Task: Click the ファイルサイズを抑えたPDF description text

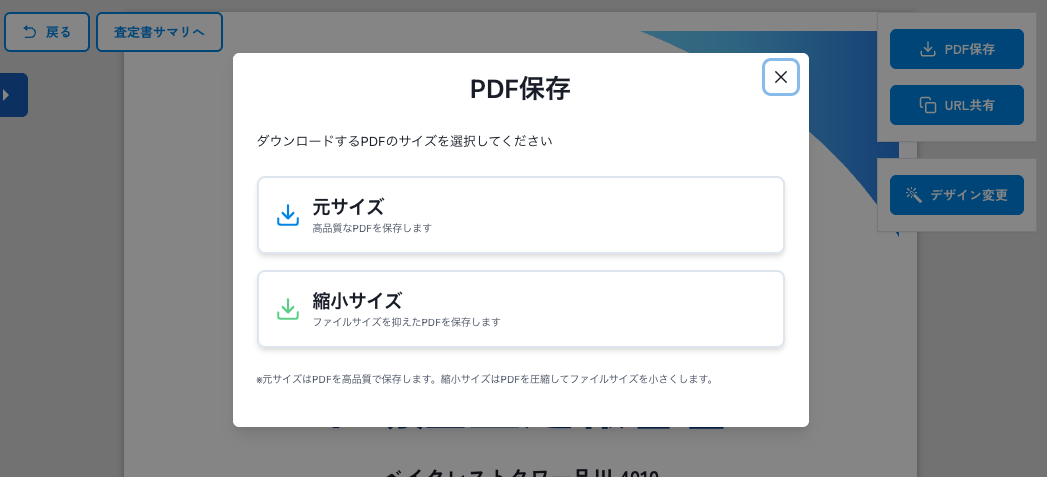Action: click(406, 322)
